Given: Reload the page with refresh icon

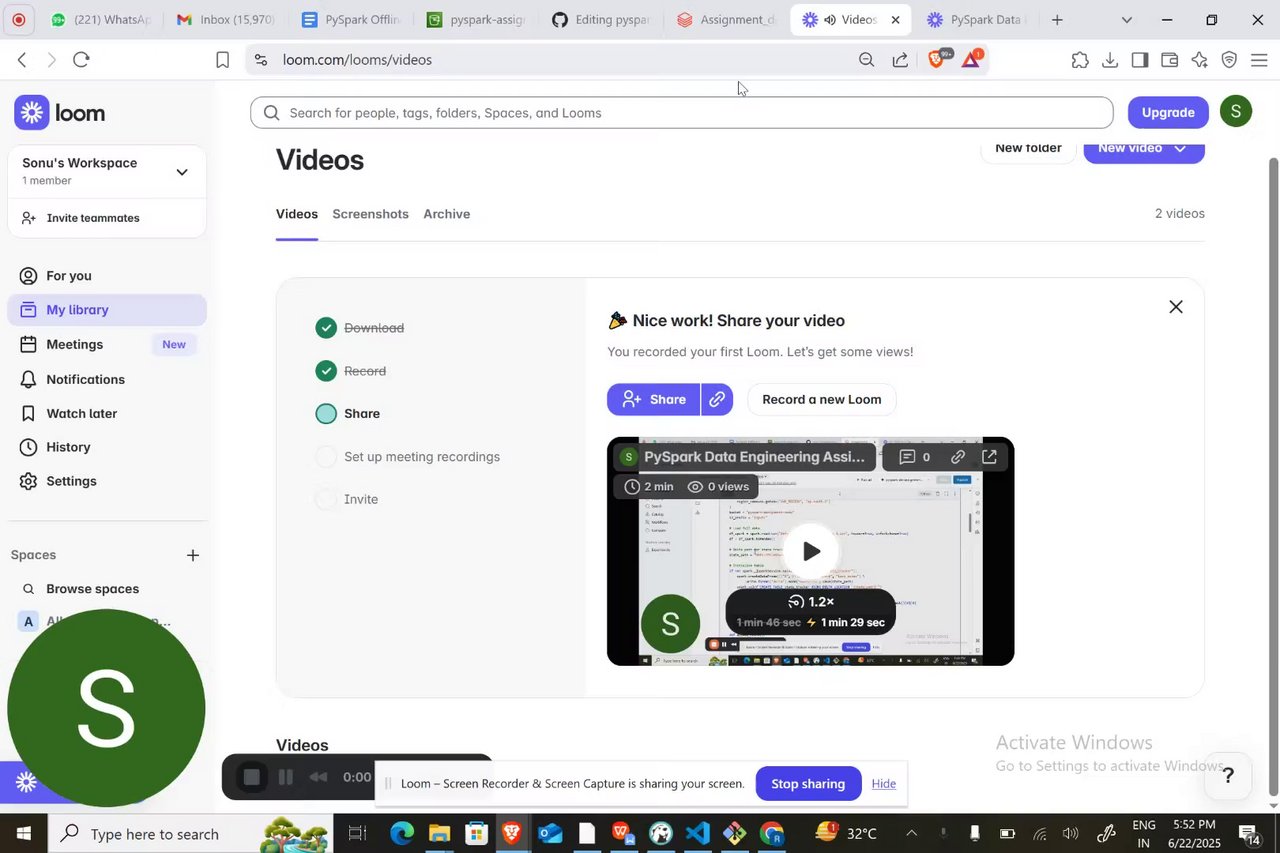Looking at the screenshot, I should tap(82, 60).
